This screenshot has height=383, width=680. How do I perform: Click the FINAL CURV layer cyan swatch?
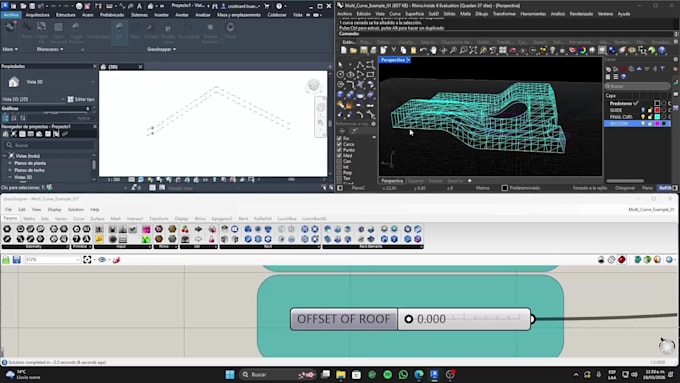click(x=657, y=117)
